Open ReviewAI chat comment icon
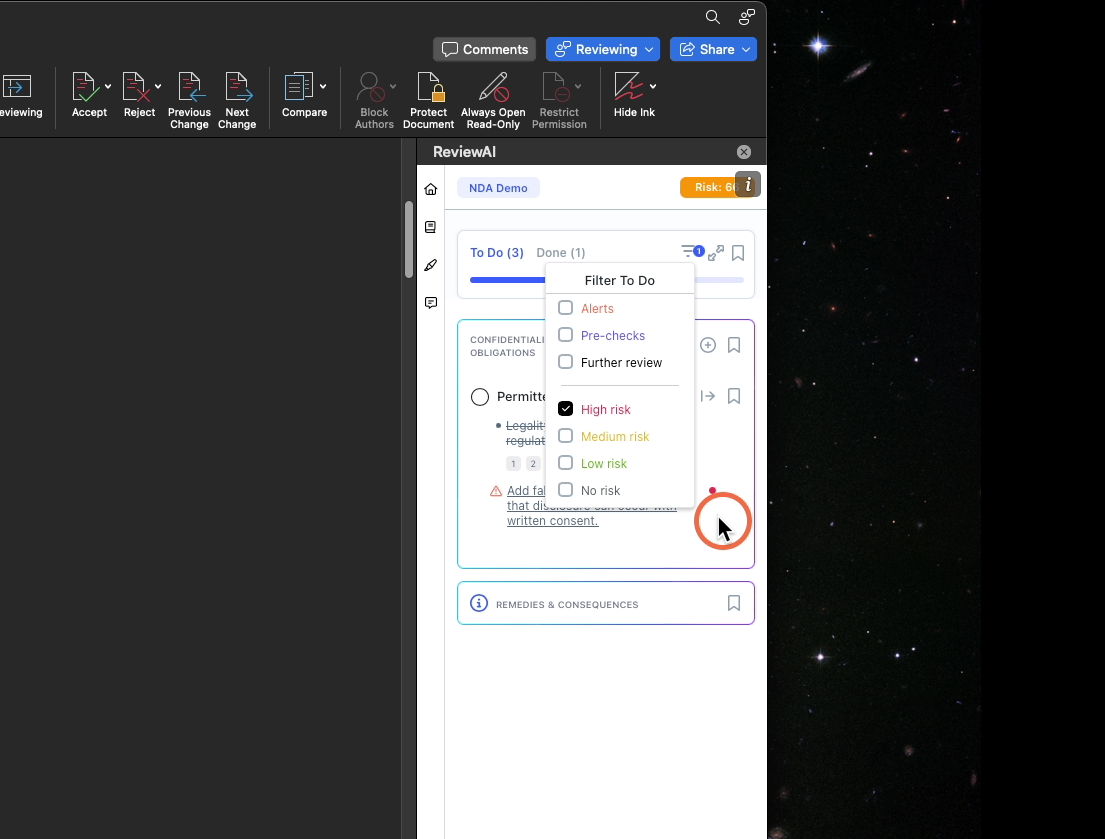The width and height of the screenshot is (1105, 839). pos(431,303)
